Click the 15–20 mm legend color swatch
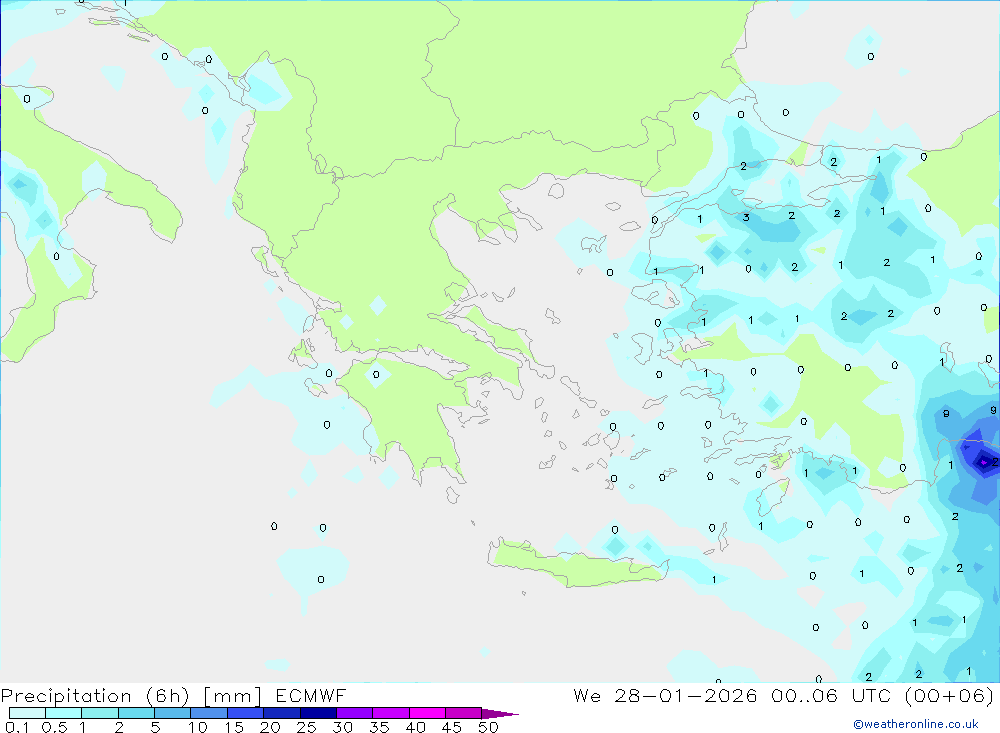Viewport: 1000px width, 733px height. [245, 713]
